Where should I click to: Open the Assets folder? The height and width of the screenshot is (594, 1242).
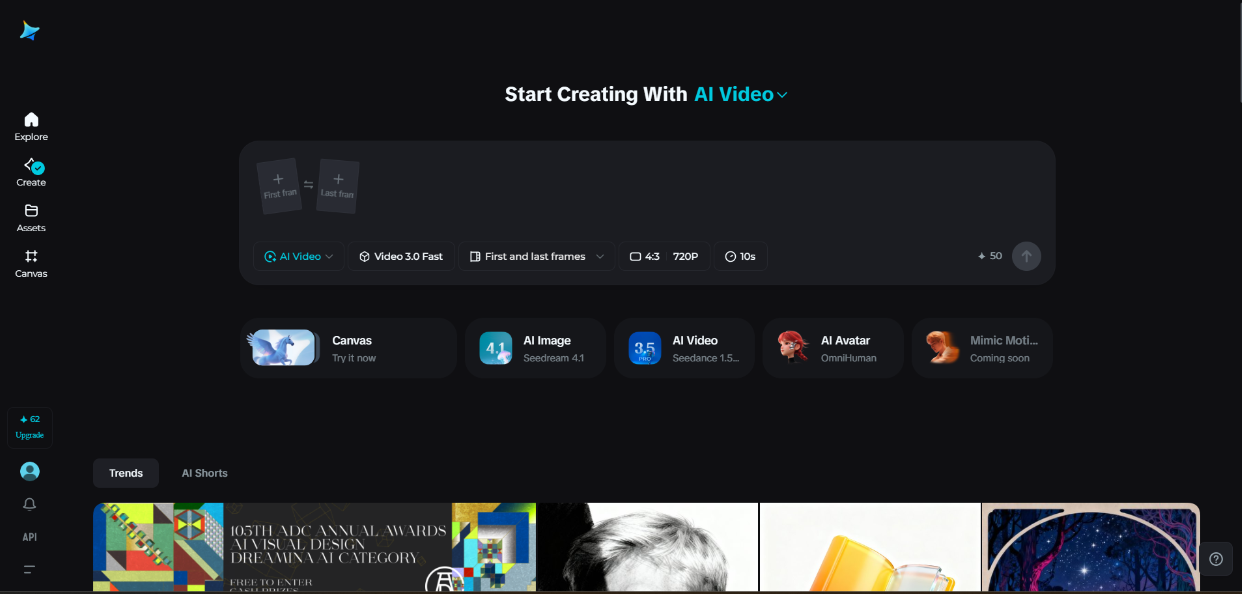pyautogui.click(x=31, y=218)
